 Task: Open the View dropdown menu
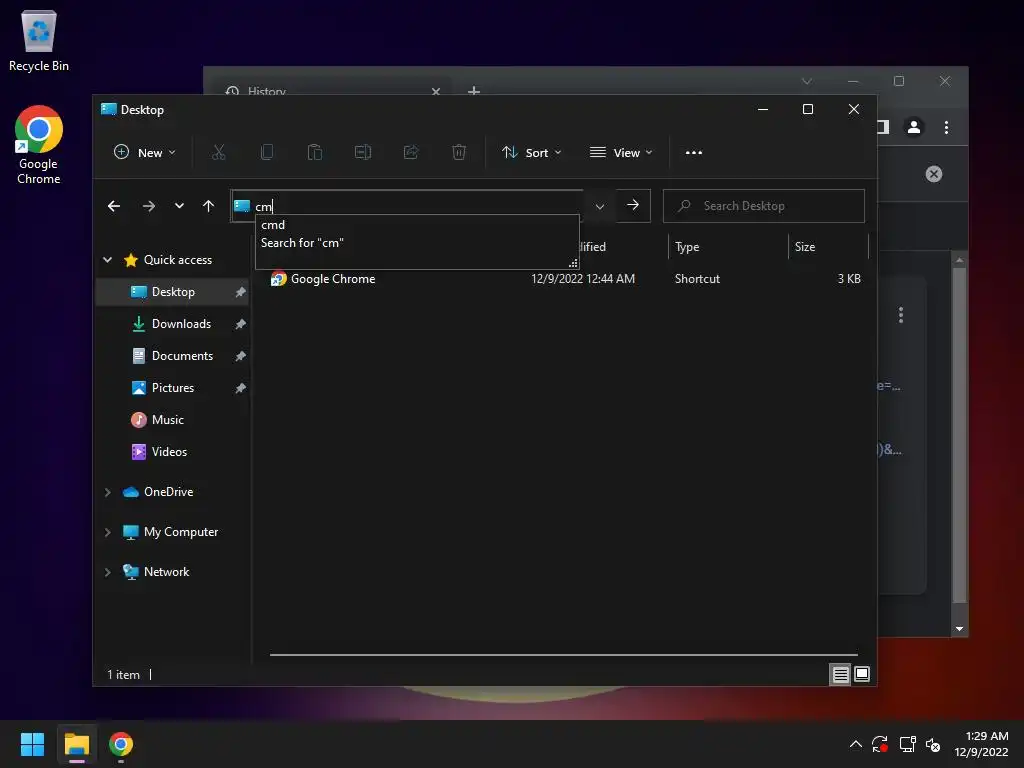pyautogui.click(x=620, y=153)
